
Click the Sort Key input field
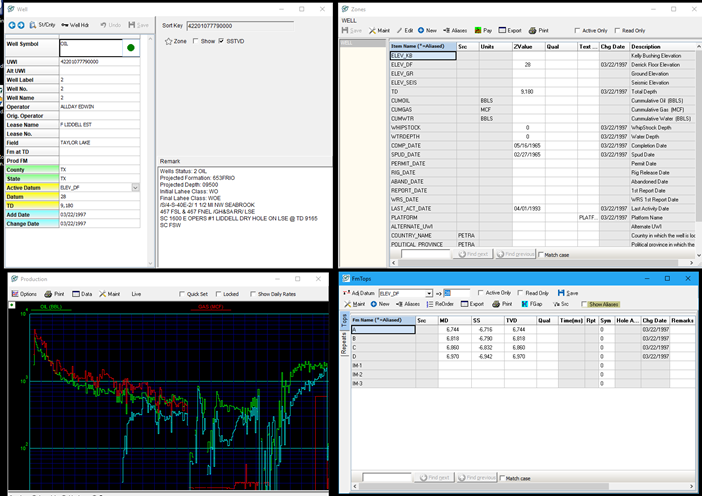(x=240, y=24)
